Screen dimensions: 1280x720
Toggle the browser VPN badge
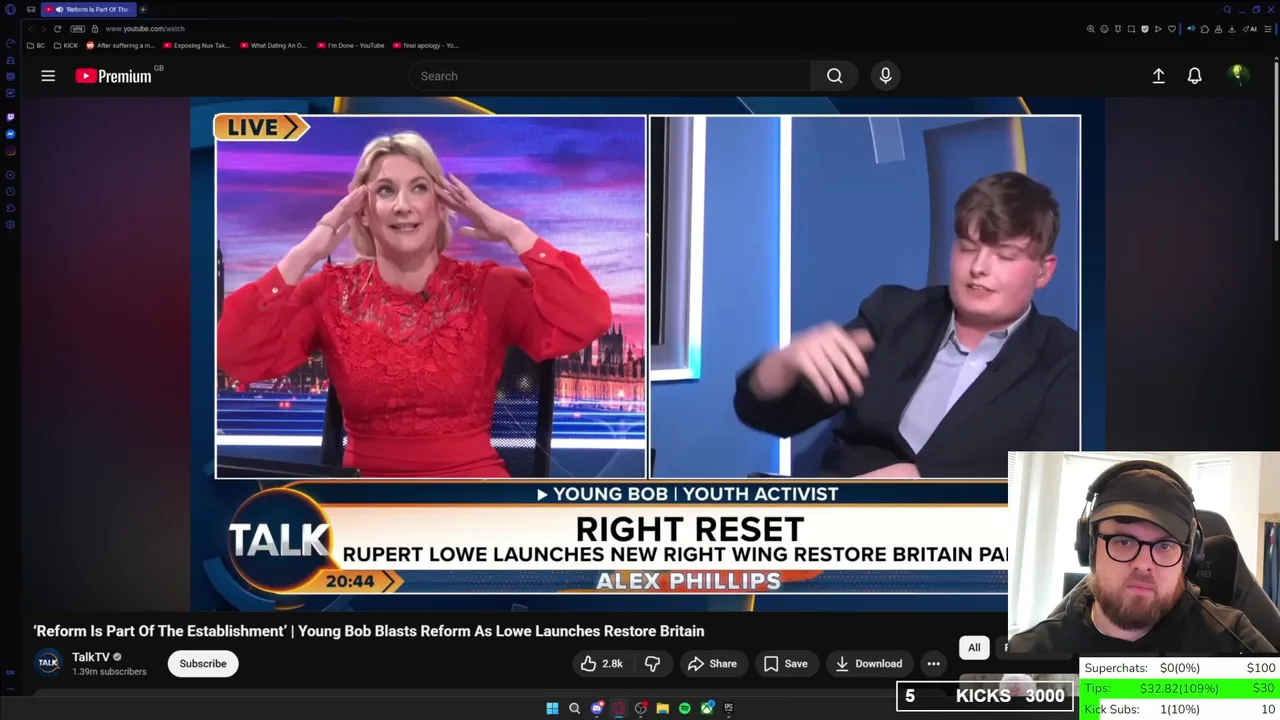(78, 29)
